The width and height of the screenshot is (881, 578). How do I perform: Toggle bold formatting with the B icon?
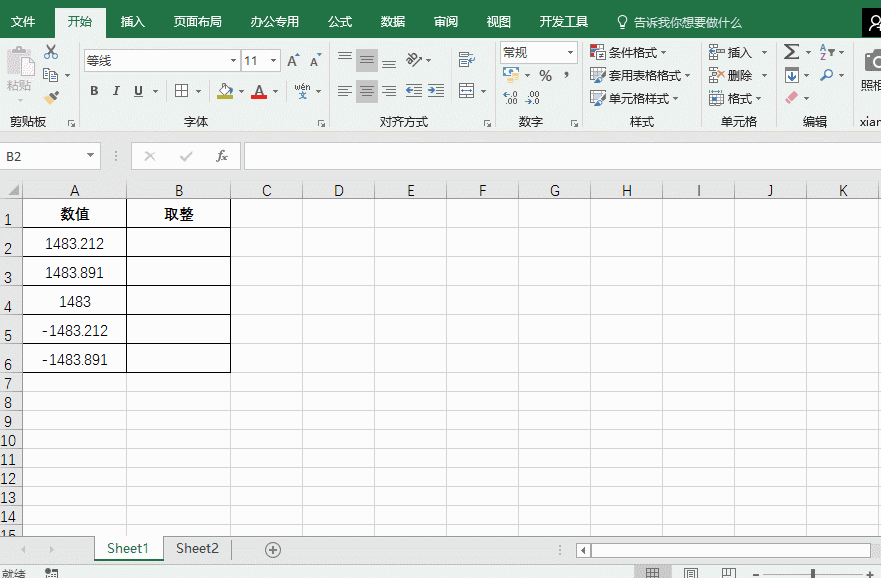[94, 90]
